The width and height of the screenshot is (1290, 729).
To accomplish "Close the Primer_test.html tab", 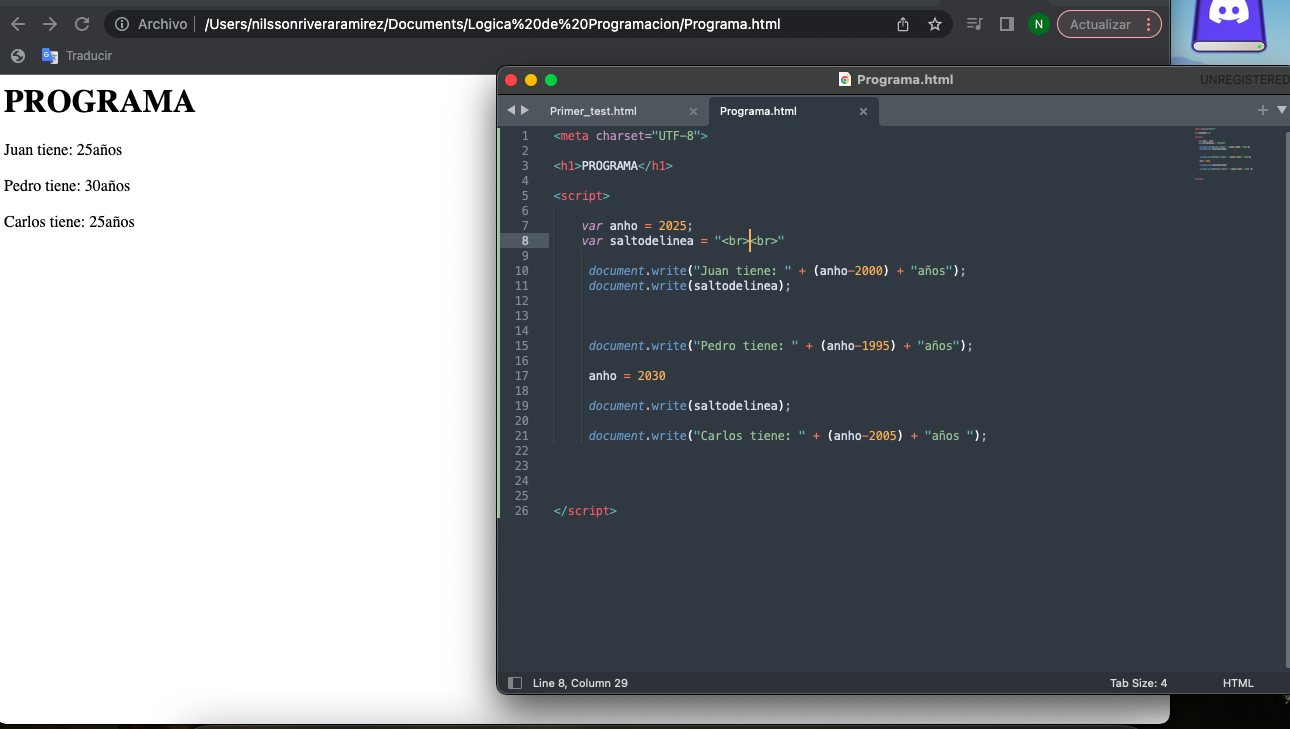I will (693, 111).
